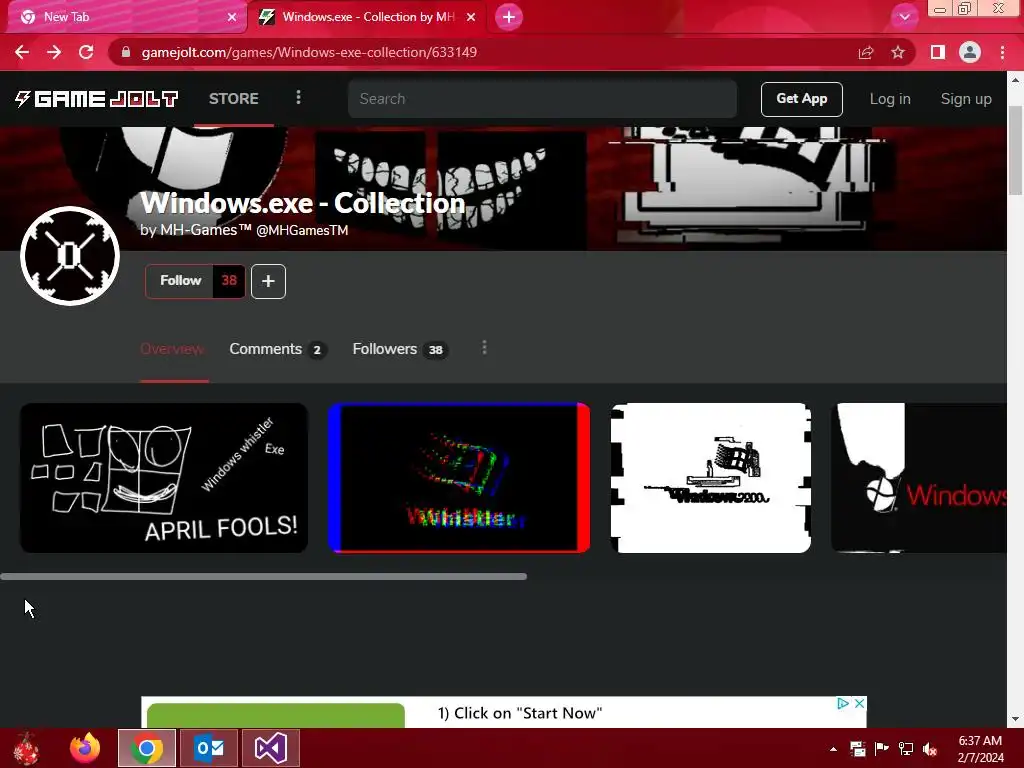This screenshot has width=1024, height=768.
Task: Click the 38 follower count badge
Action: [x=229, y=281]
